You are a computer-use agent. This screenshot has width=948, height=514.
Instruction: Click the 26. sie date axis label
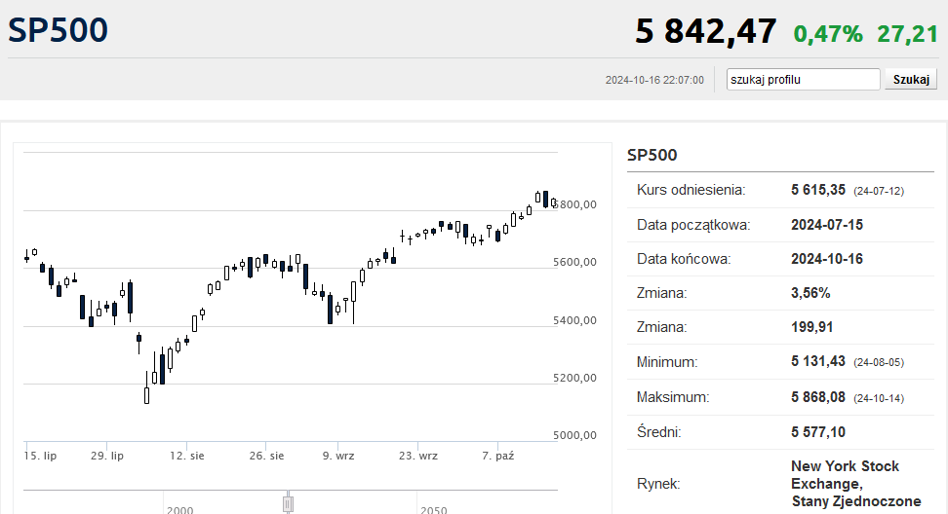click(267, 455)
